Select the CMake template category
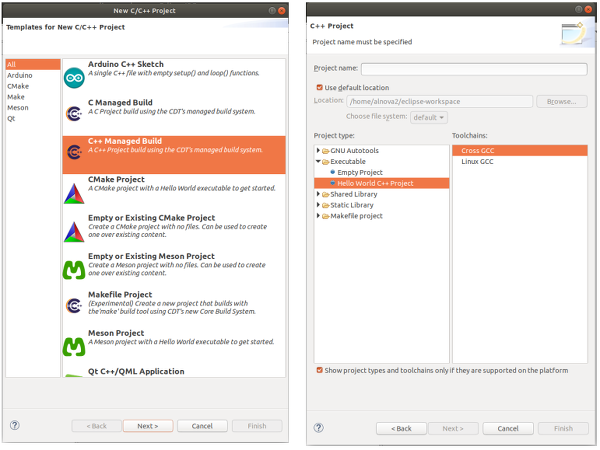Screen dimensions: 600x450 [x=33, y=86]
